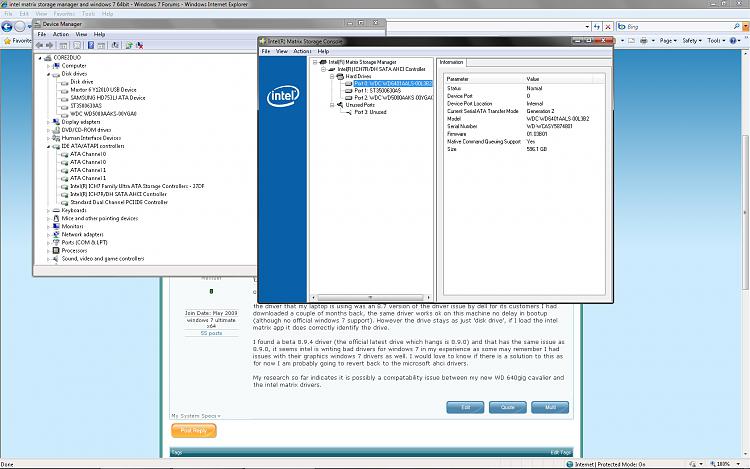Click Show/hide console tree toolbar icon
Screen dimensions: 750x469
pos(63,45)
